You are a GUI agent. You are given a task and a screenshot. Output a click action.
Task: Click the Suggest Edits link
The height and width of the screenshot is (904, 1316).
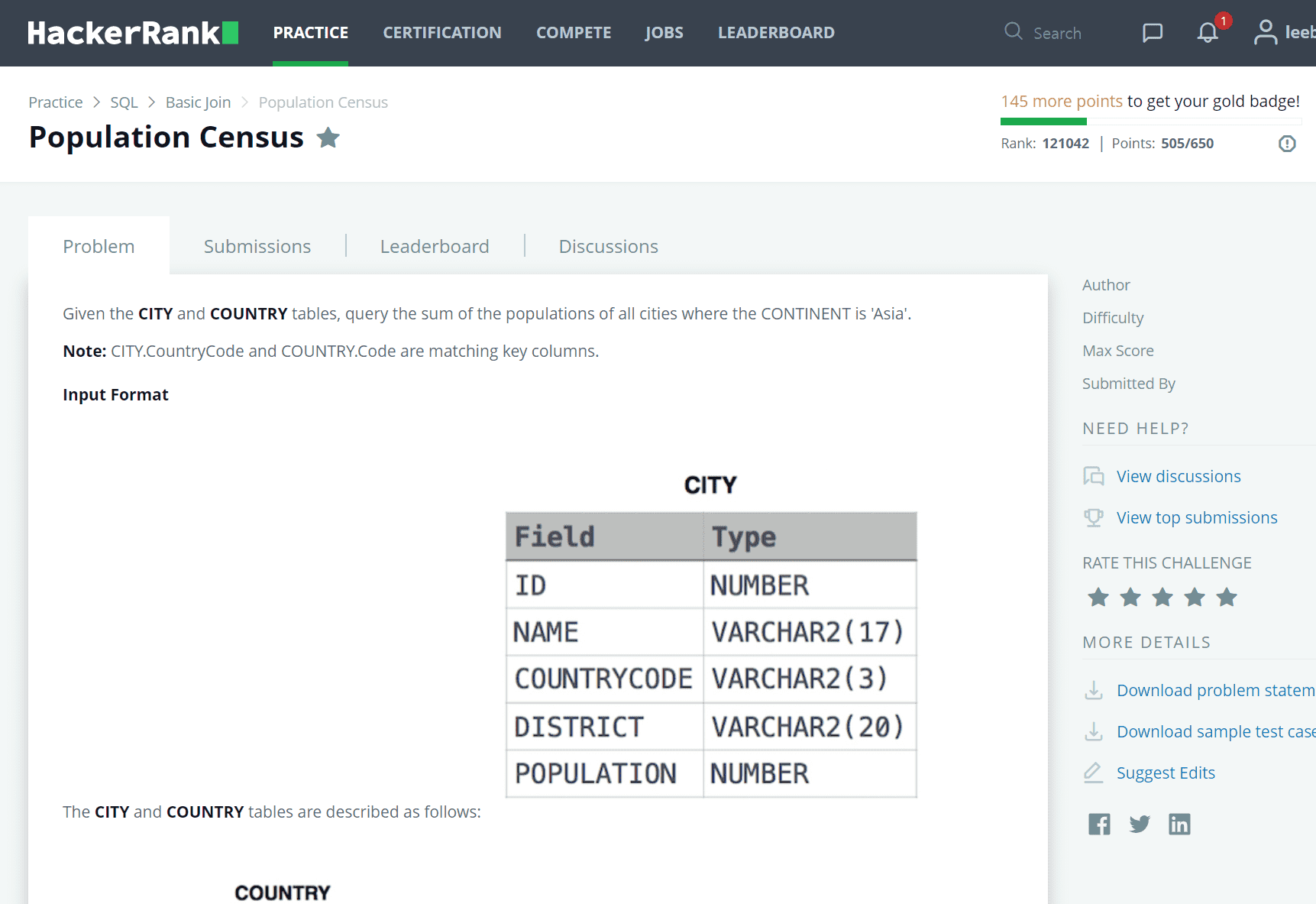tap(1166, 773)
